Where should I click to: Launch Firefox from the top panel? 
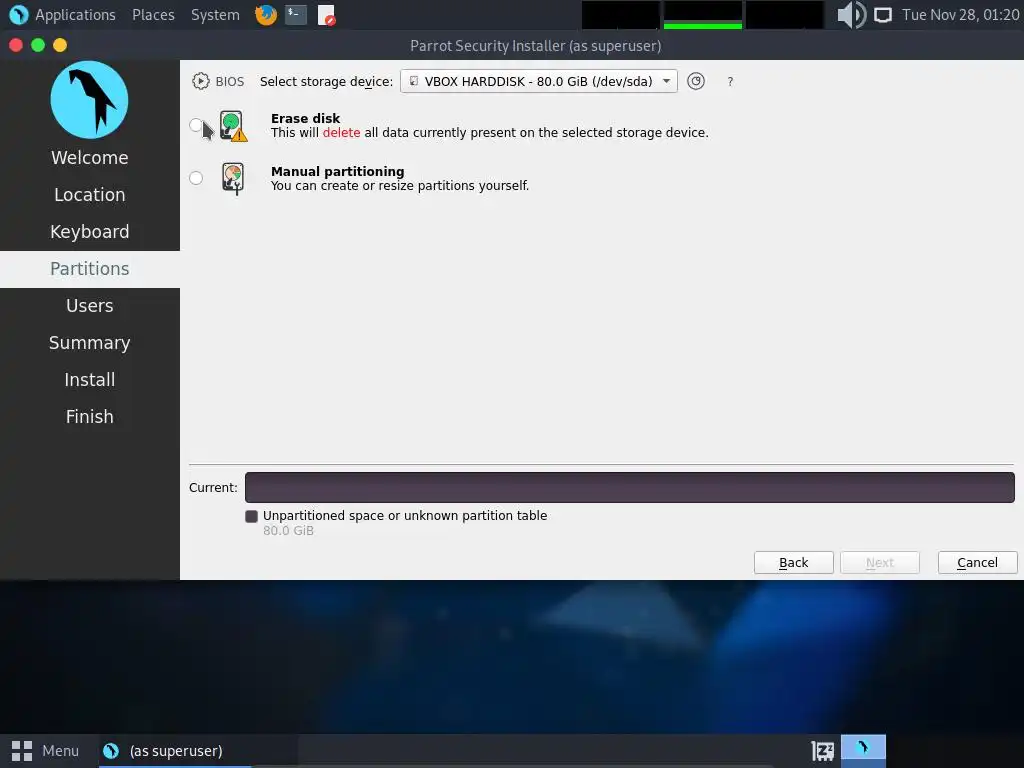point(266,14)
